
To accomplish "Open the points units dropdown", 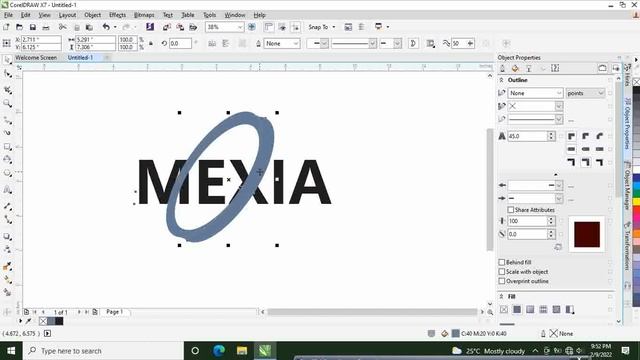I will pyautogui.click(x=585, y=93).
